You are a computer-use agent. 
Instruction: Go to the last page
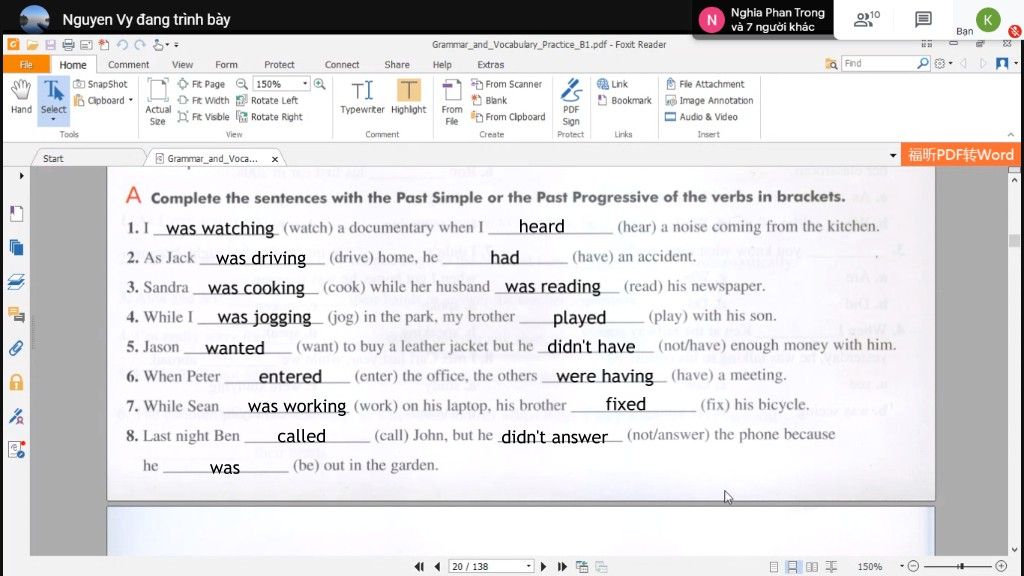(562, 566)
